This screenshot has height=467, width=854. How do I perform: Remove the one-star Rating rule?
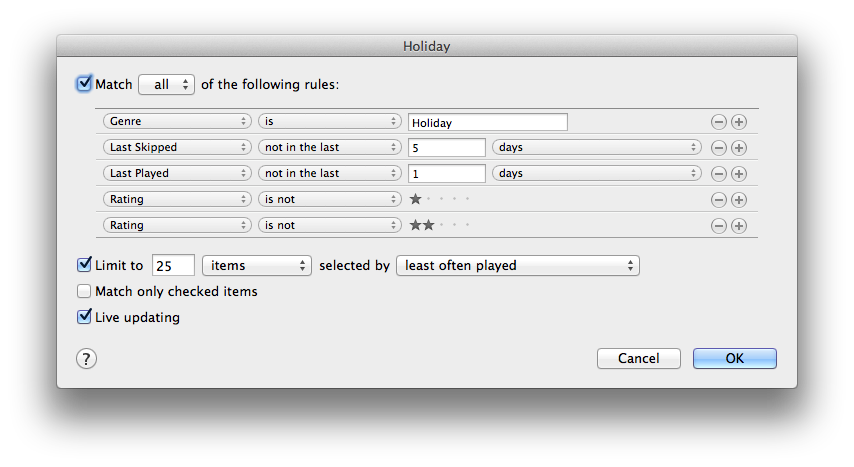[718, 200]
